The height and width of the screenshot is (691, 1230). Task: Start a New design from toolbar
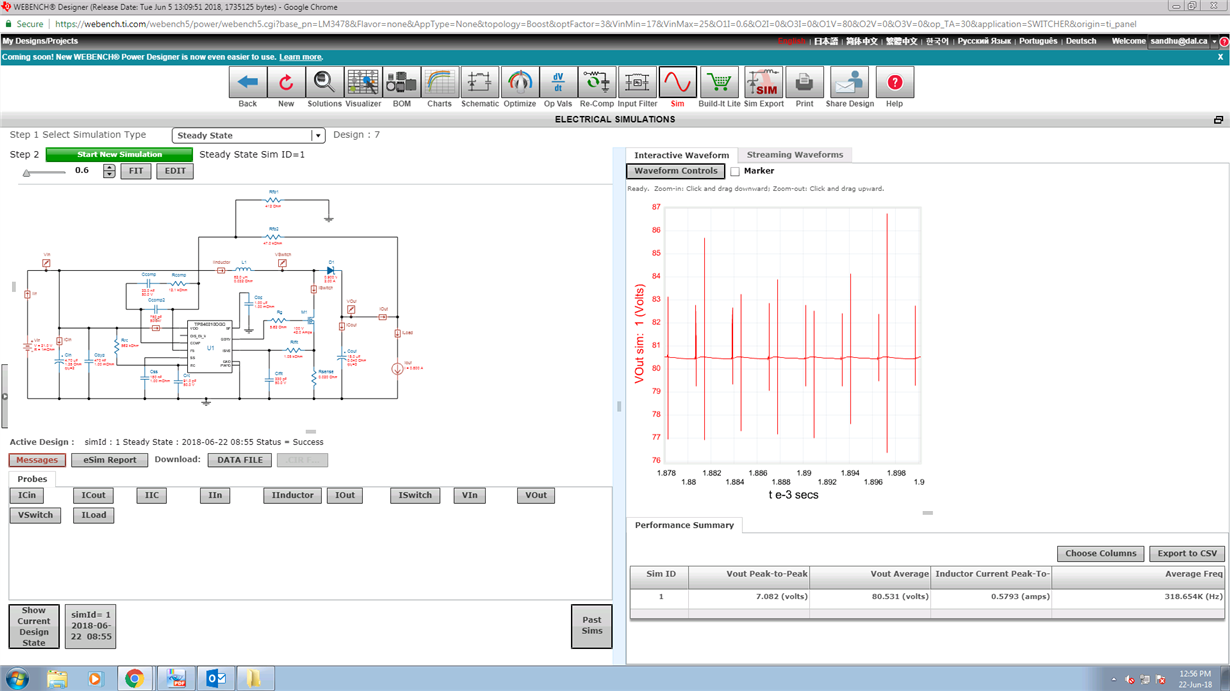tap(286, 82)
